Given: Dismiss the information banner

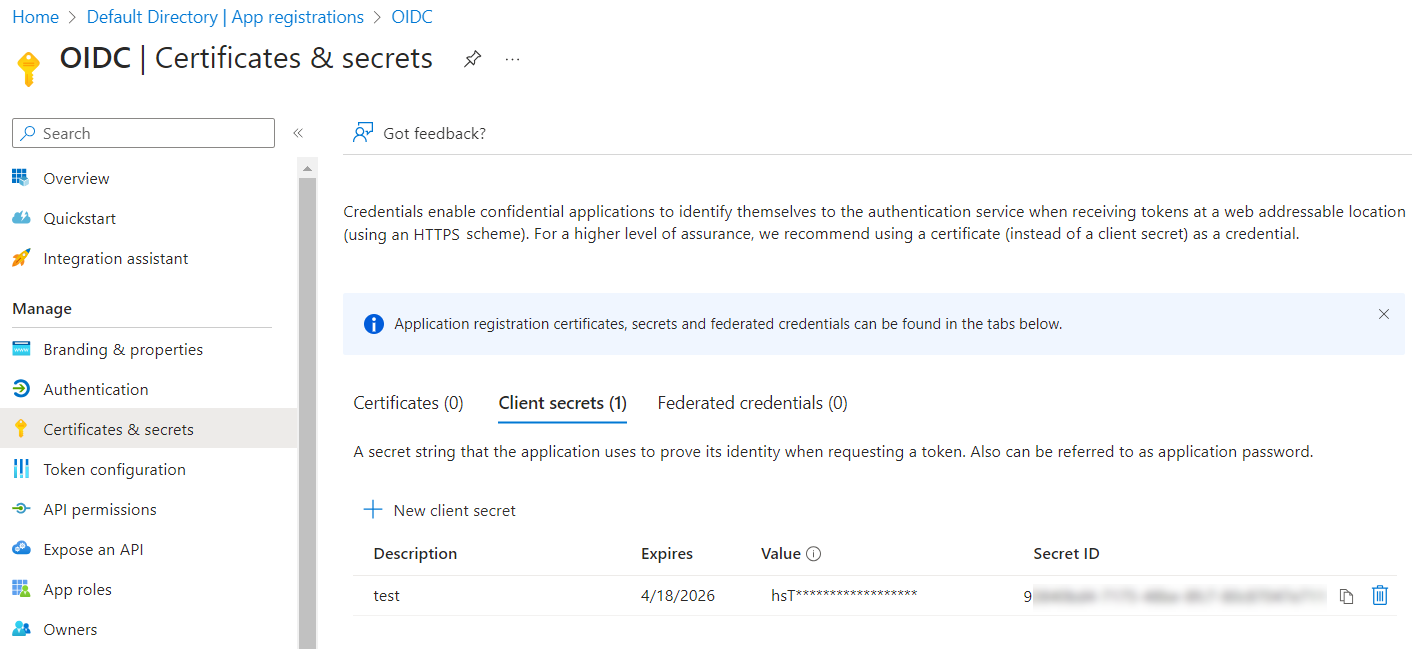Looking at the screenshot, I should point(1384,314).
